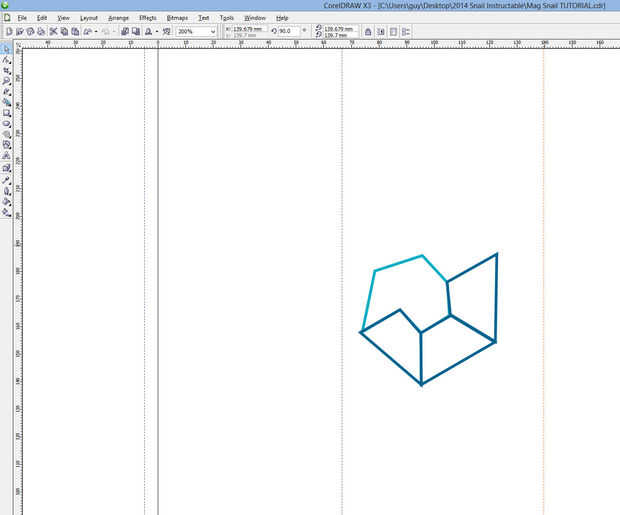Select the Zoom tool in the toolbox
The height and width of the screenshot is (515, 620).
(6, 81)
